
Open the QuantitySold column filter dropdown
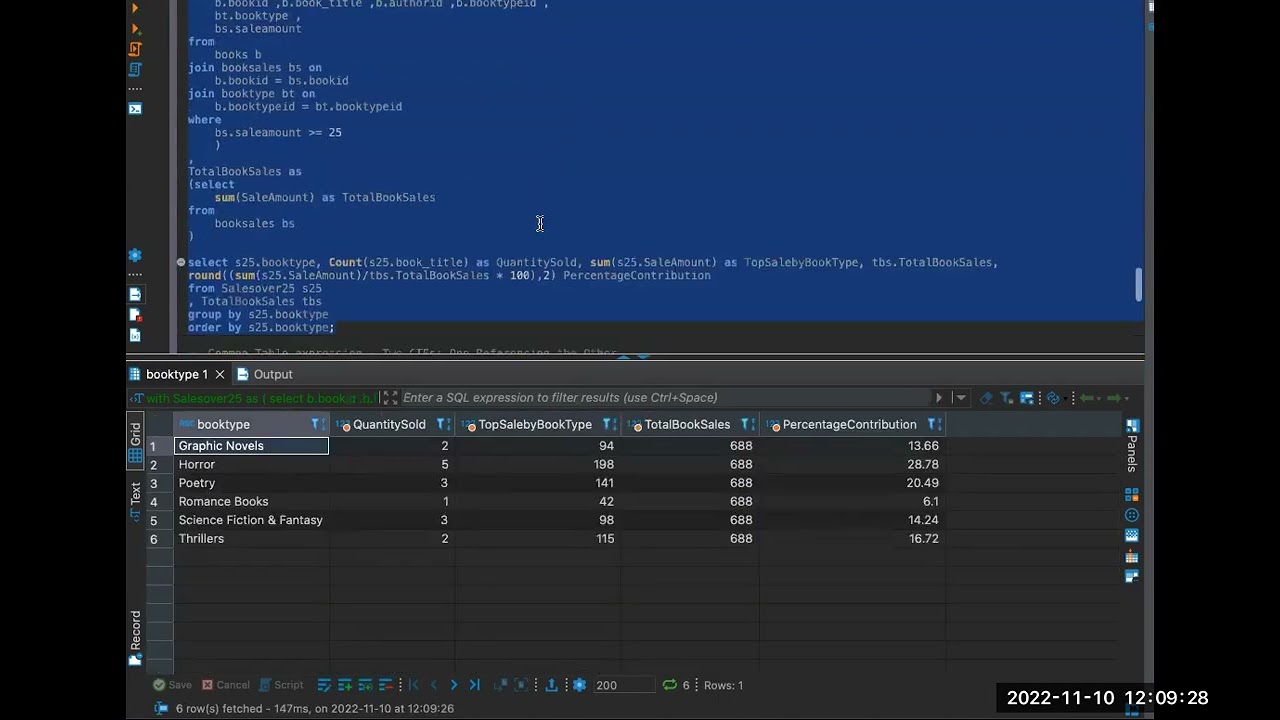[x=443, y=424]
